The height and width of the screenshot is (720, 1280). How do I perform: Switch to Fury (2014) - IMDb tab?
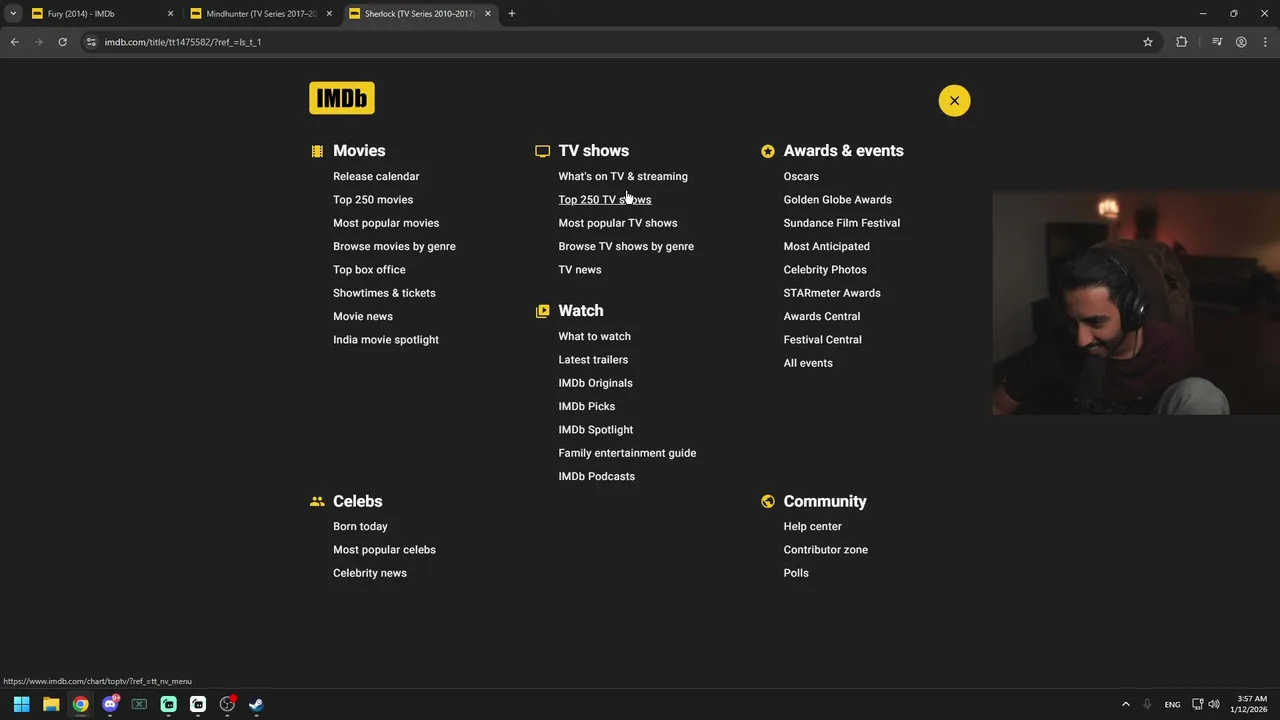click(103, 14)
